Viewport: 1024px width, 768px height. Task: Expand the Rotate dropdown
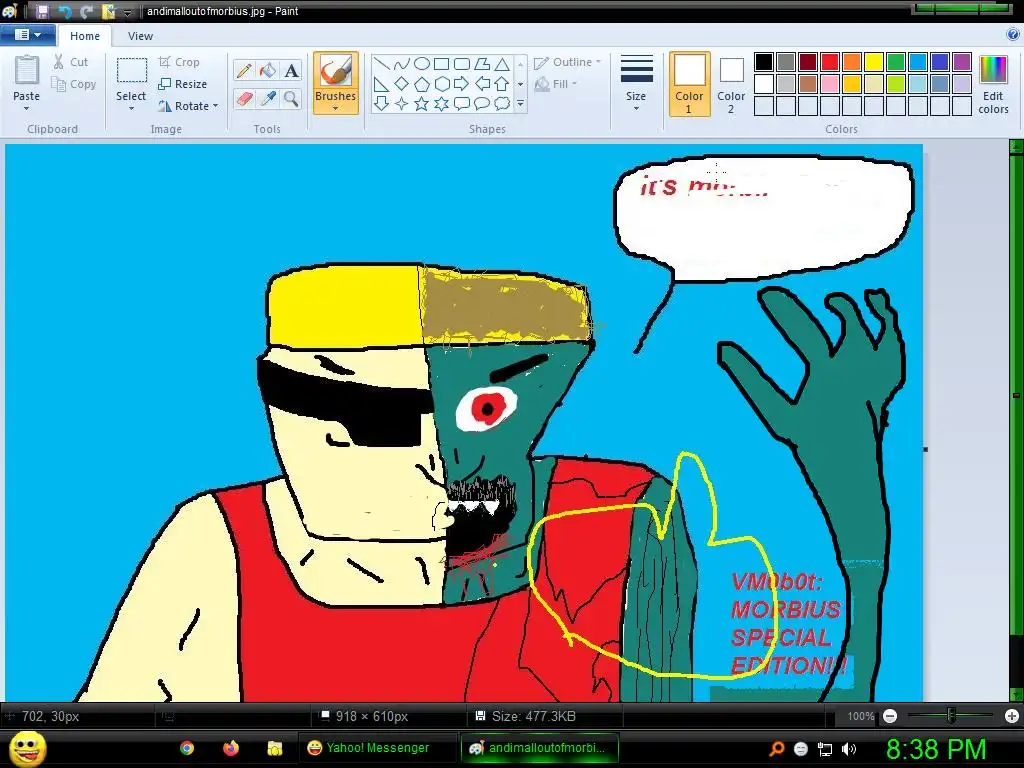coord(215,106)
